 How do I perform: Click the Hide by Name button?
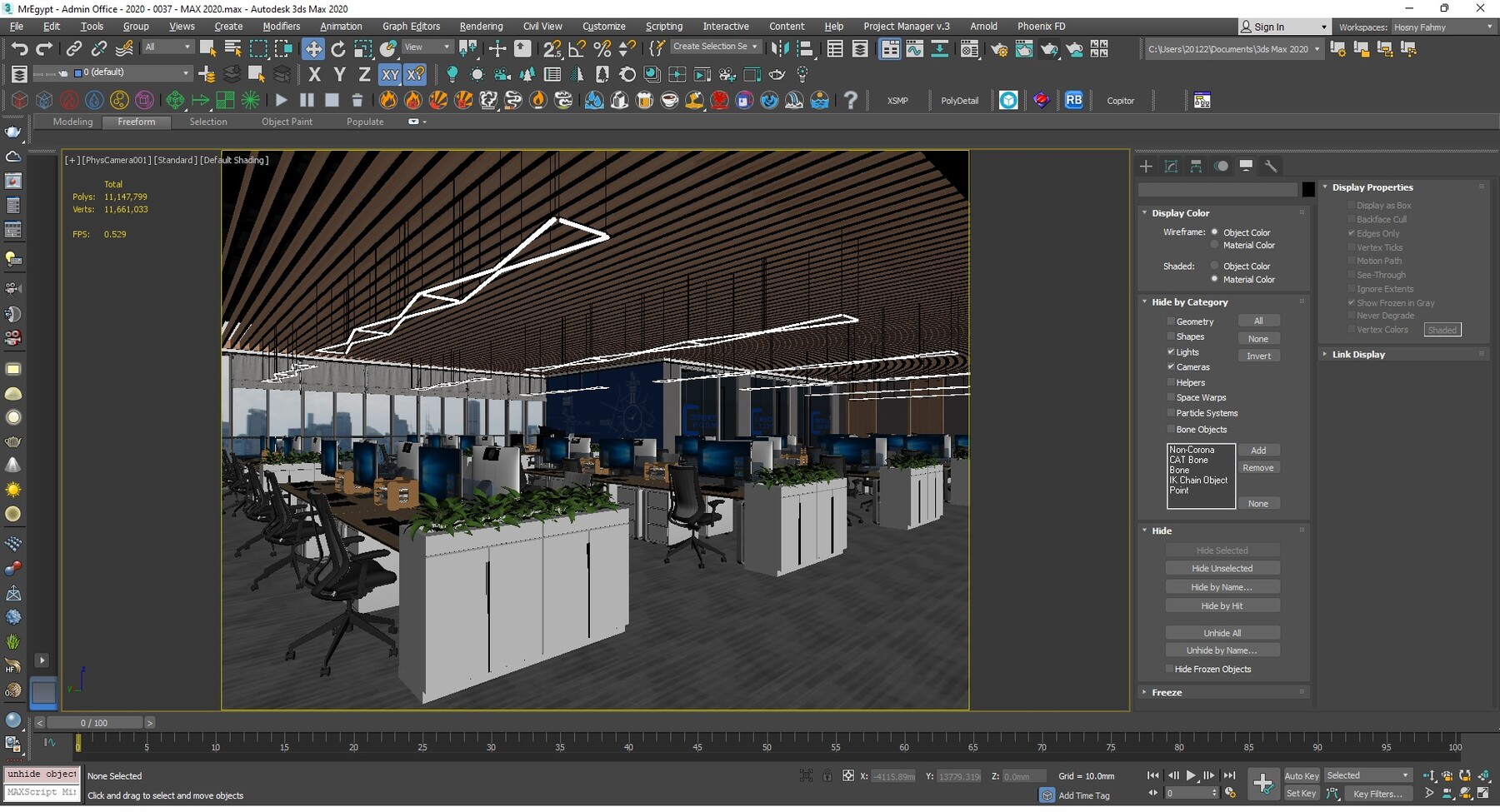[1222, 586]
